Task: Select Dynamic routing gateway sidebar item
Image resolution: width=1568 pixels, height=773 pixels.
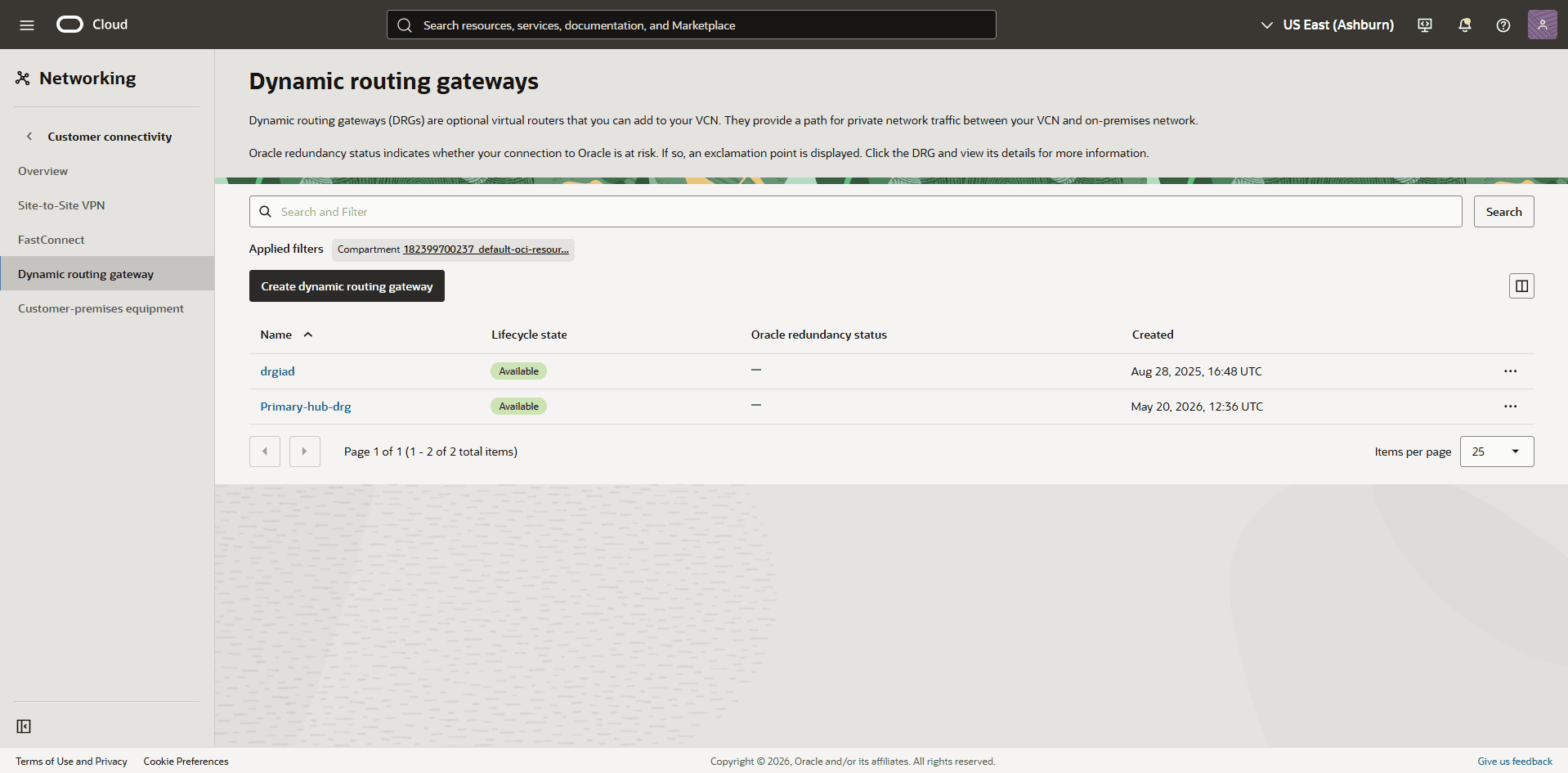Action: 107,274
